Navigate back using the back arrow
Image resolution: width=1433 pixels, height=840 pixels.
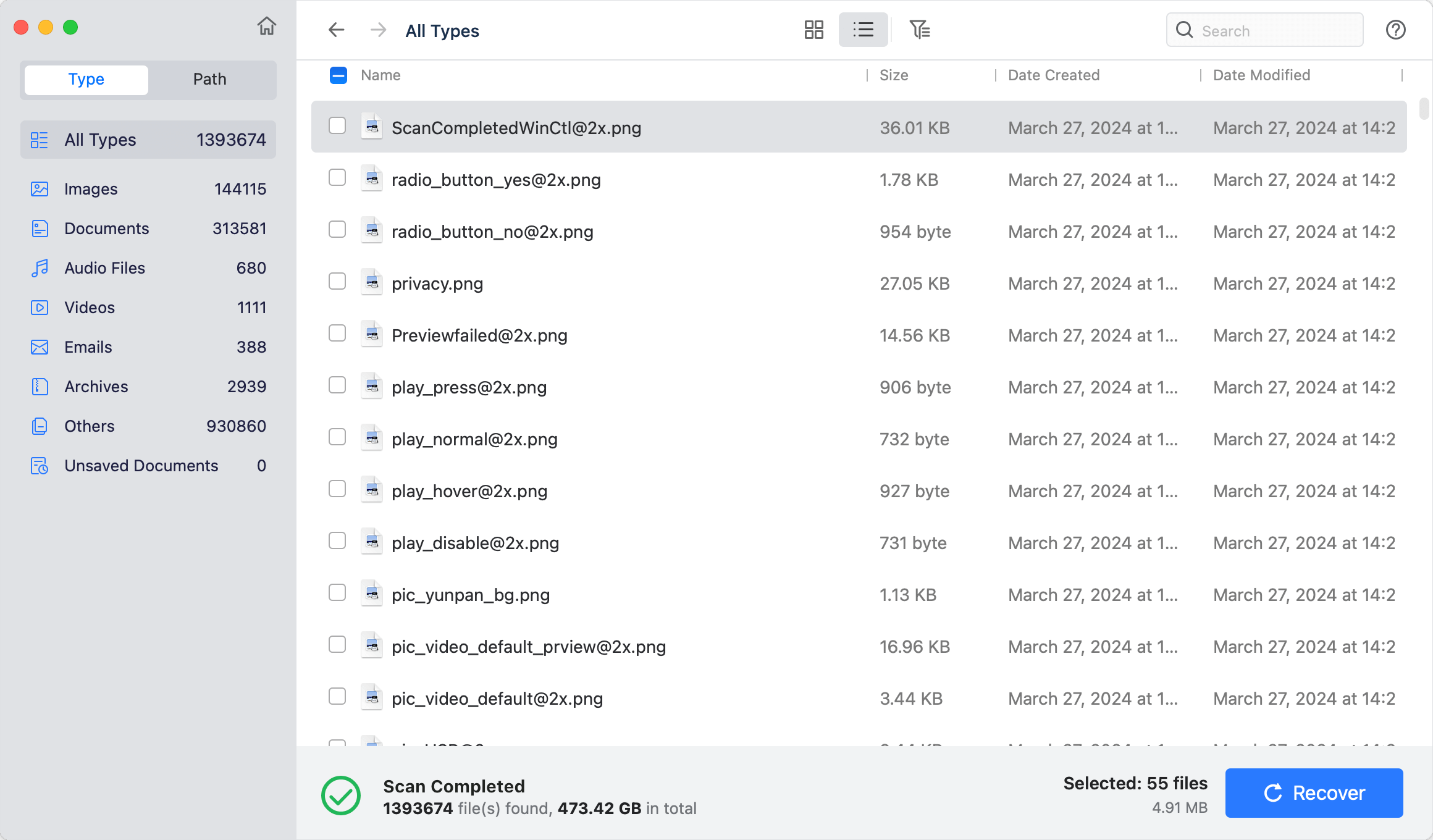[336, 30]
